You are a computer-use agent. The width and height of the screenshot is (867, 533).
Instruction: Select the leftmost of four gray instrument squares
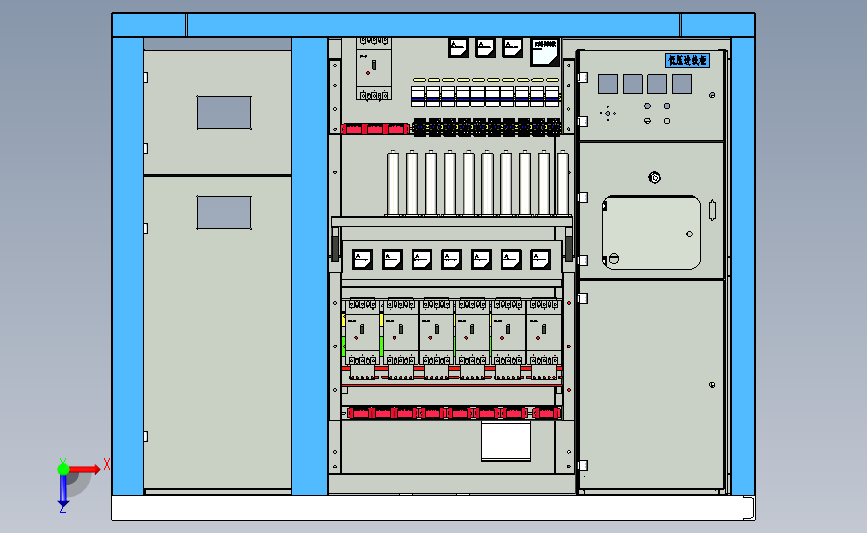[608, 84]
